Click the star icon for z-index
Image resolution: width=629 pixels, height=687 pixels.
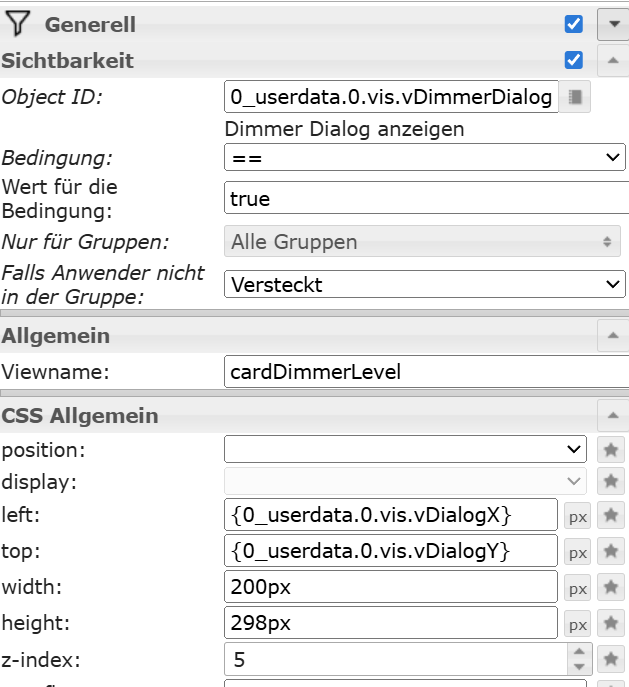[612, 659]
